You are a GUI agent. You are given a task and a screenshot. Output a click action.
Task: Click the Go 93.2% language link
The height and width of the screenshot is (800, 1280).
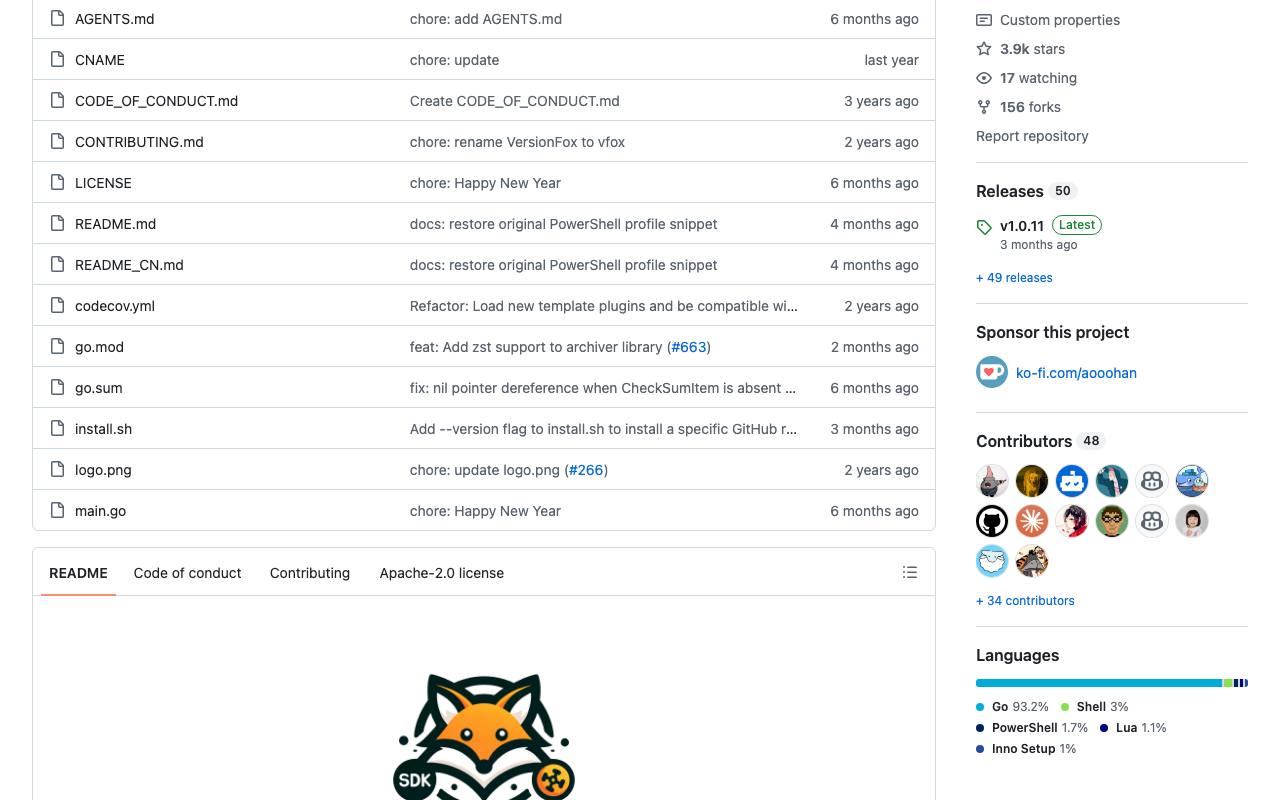(1013, 707)
